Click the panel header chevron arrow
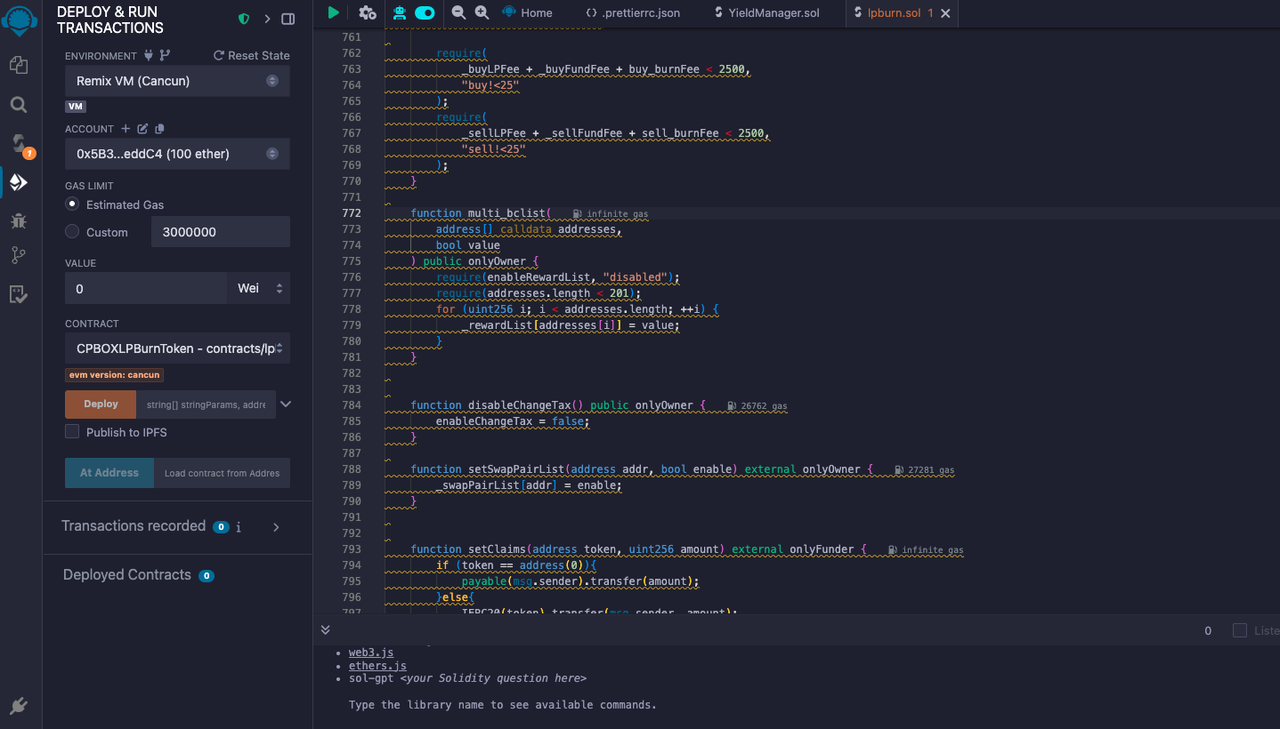The image size is (1280, 729). click(x=267, y=19)
